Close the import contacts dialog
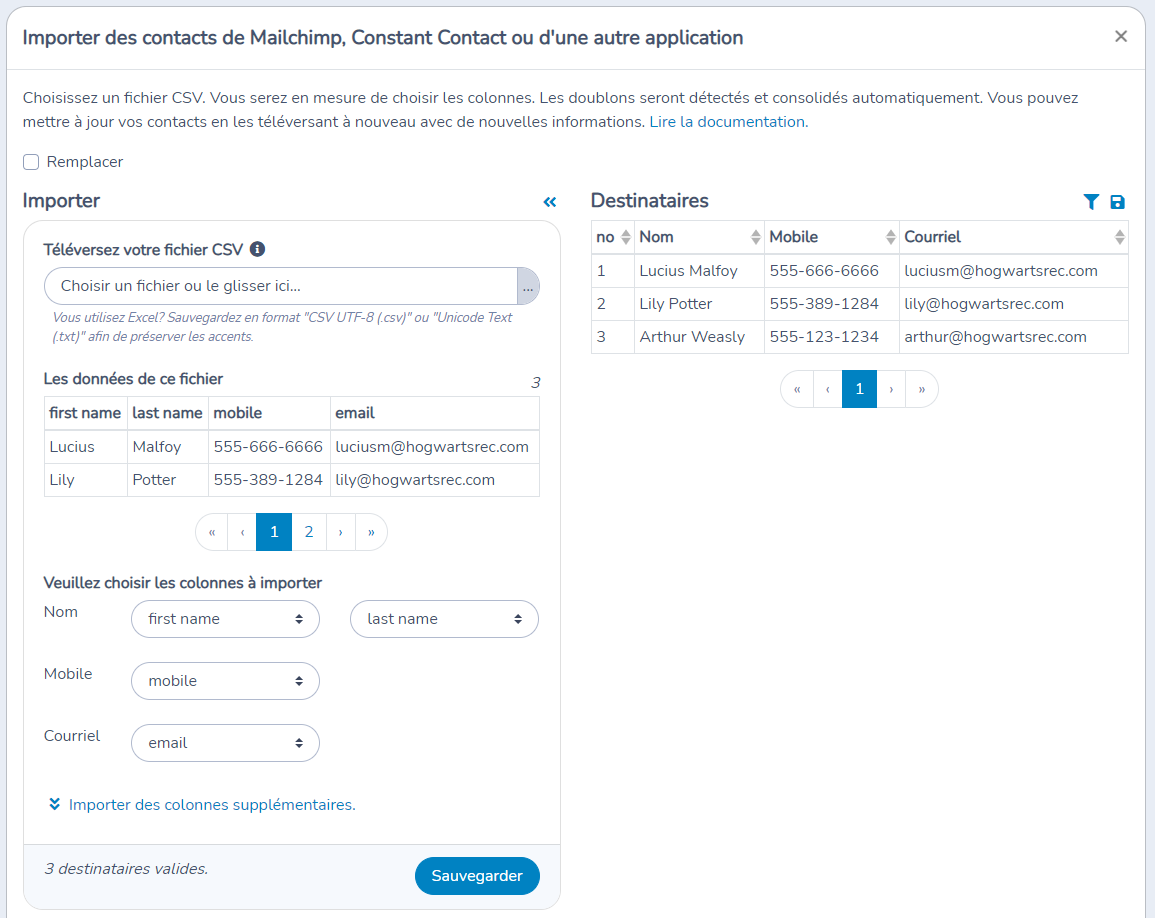This screenshot has width=1155, height=918. (x=1121, y=36)
